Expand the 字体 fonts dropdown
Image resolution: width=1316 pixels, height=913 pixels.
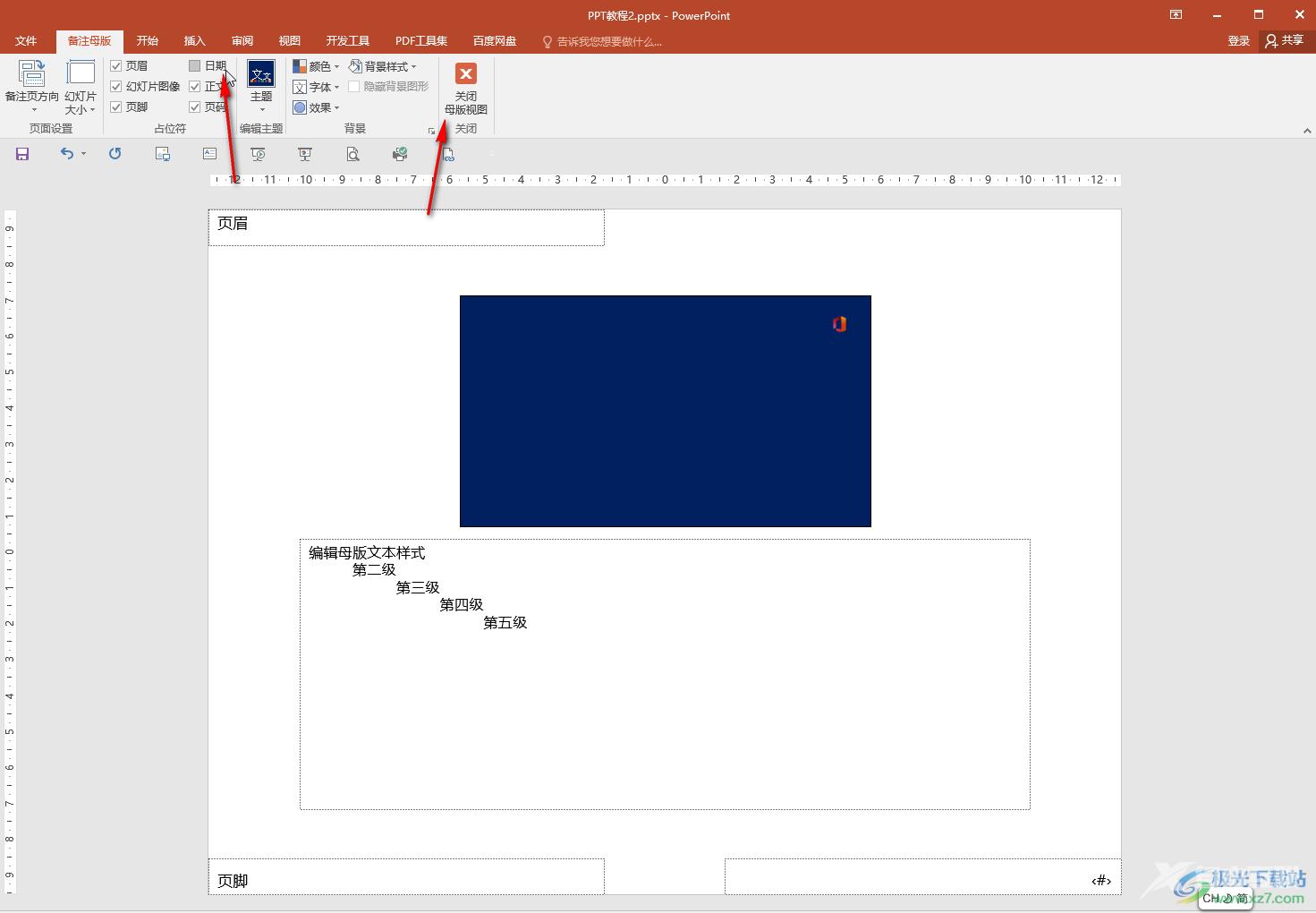coord(317,87)
